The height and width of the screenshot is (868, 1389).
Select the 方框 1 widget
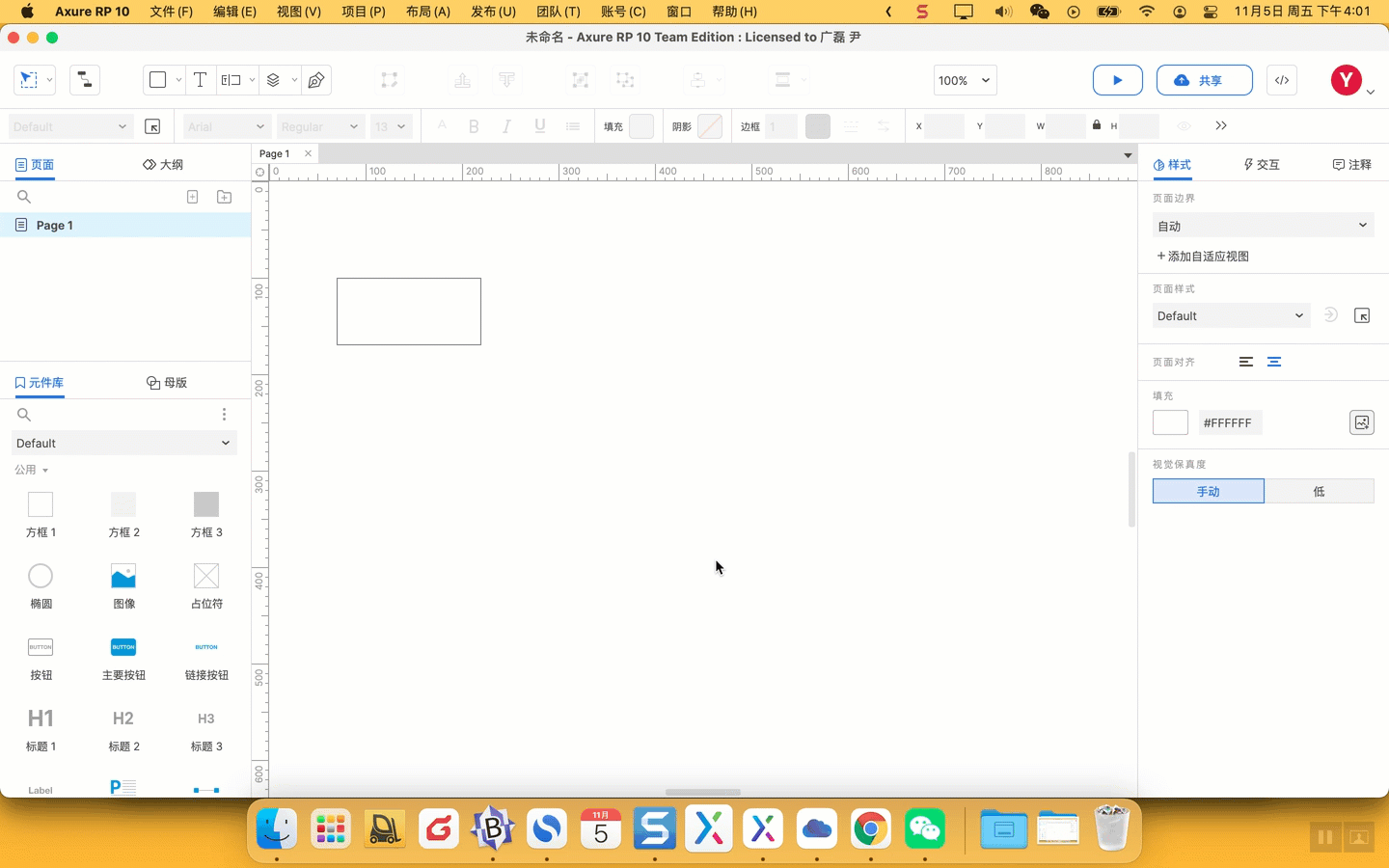point(41,514)
